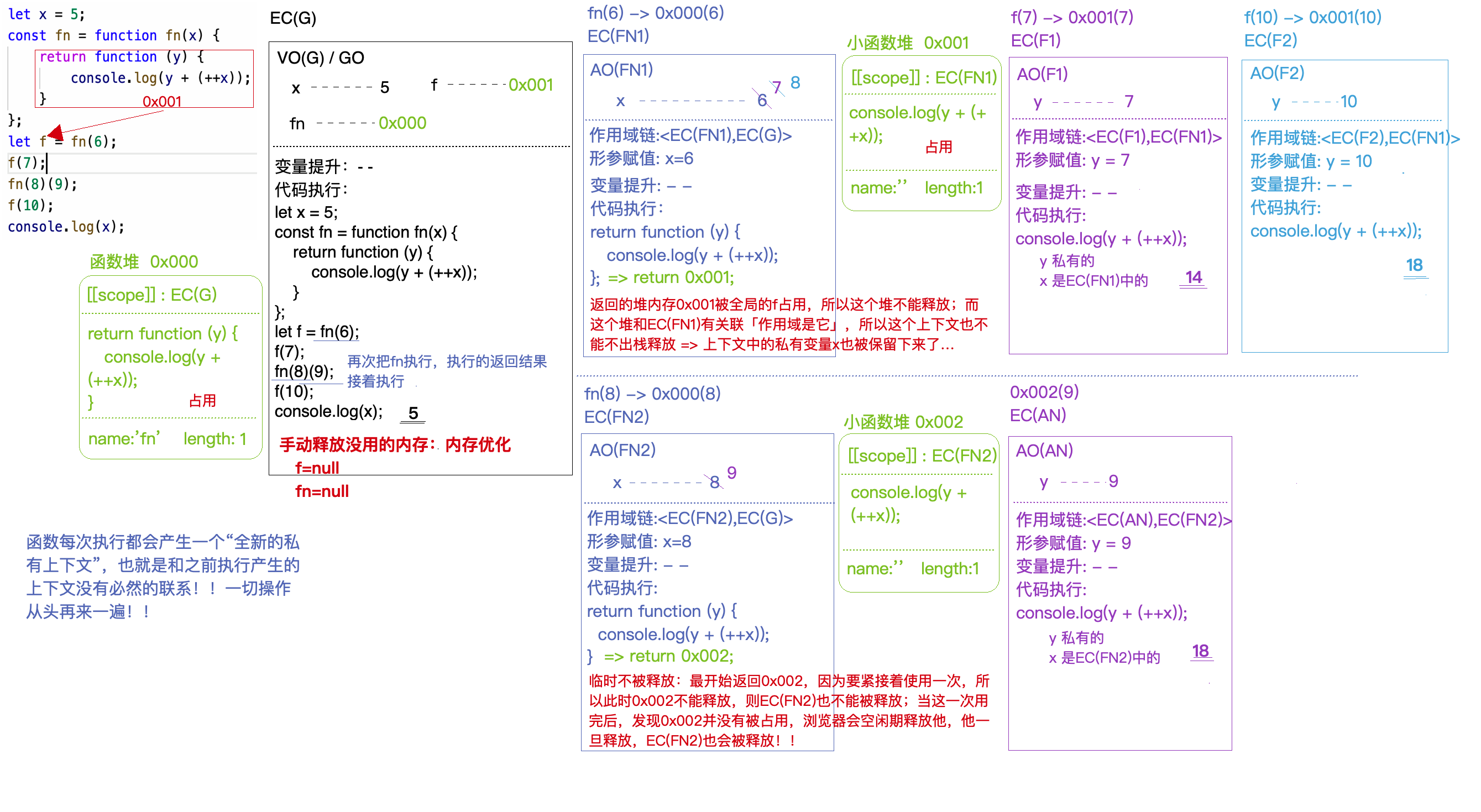Click the 'AO(F1)' label
Screen dimensions: 1481x812
[1042, 74]
